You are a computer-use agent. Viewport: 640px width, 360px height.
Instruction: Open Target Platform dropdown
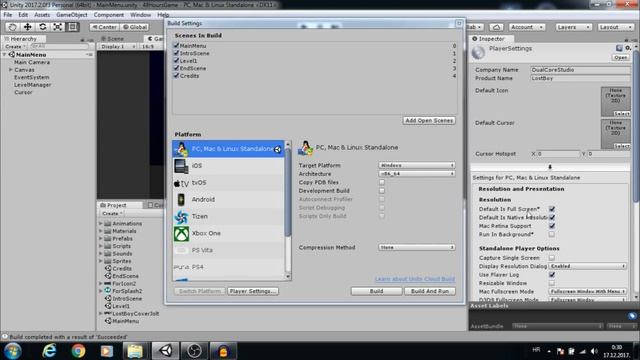pos(417,165)
